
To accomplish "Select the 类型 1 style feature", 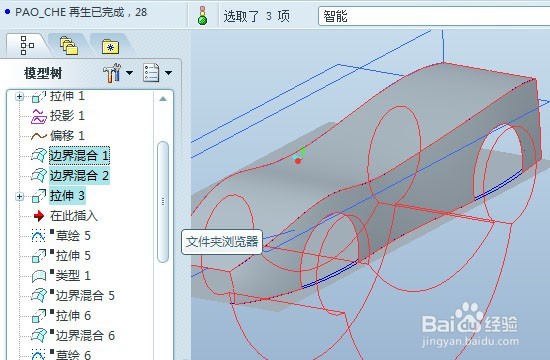I will click(x=73, y=275).
